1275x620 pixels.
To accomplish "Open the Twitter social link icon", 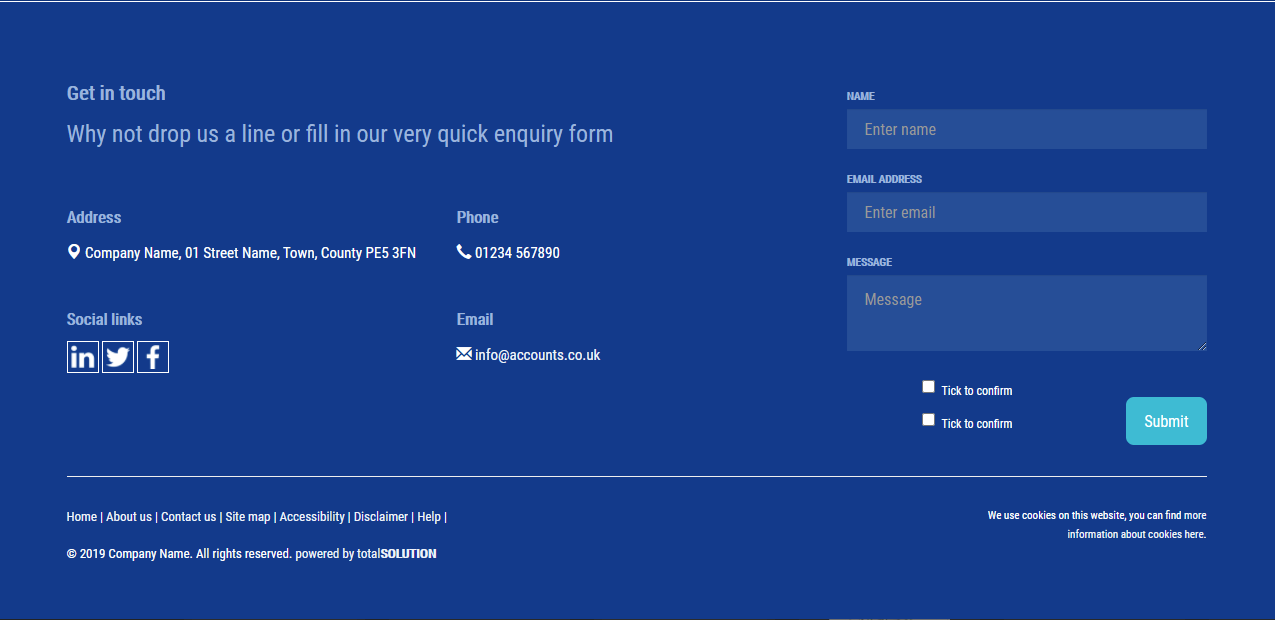I will pos(118,357).
